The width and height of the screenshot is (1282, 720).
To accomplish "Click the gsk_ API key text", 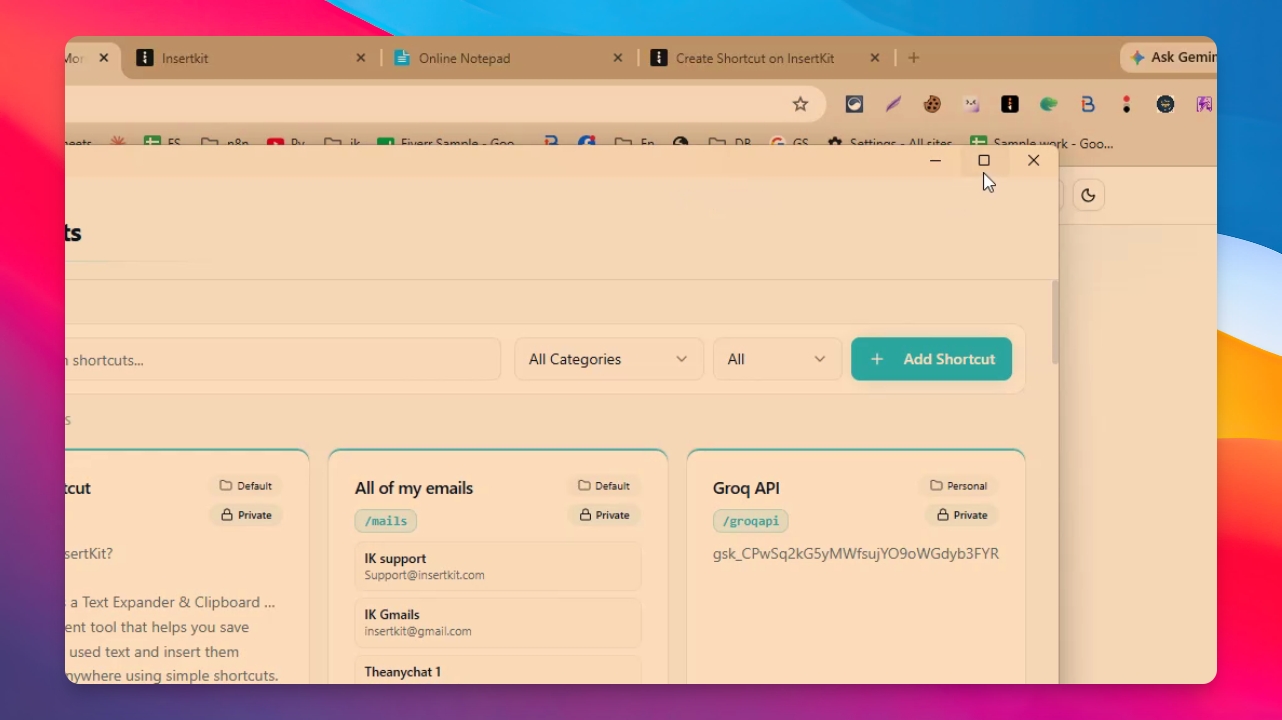I will click(856, 553).
